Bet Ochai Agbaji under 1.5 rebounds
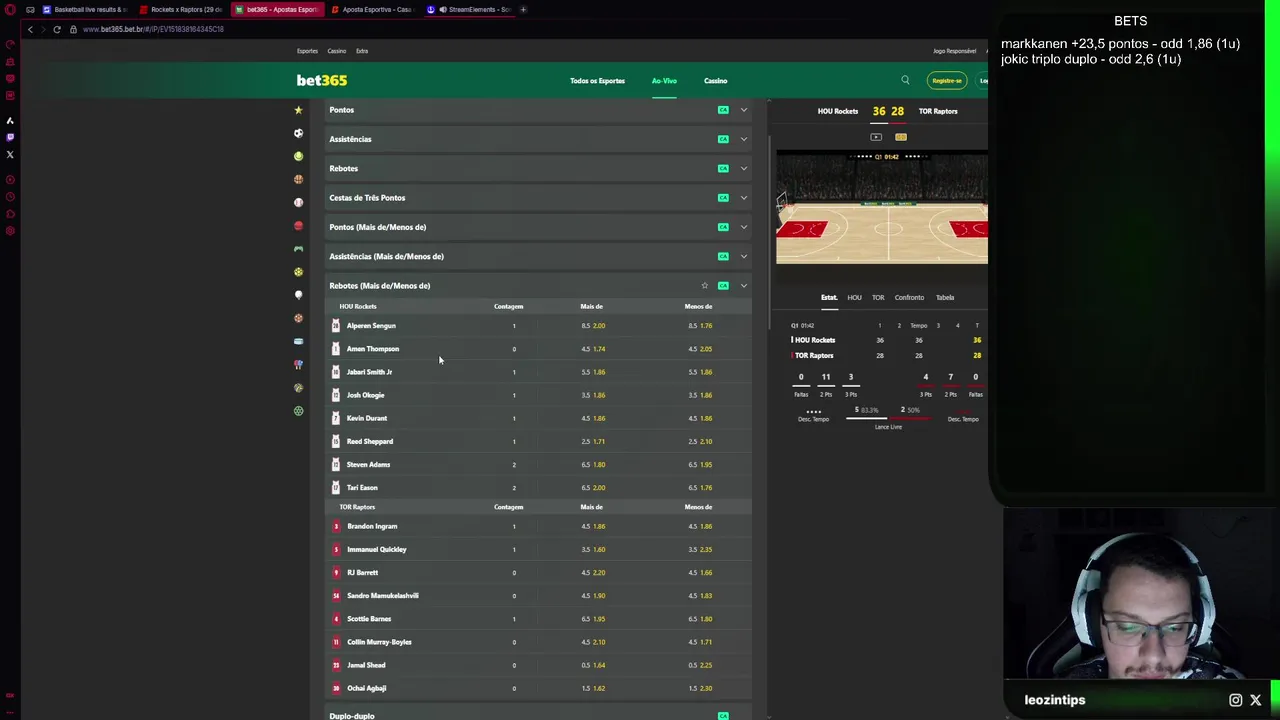This screenshot has height=720, width=1280. (699, 688)
